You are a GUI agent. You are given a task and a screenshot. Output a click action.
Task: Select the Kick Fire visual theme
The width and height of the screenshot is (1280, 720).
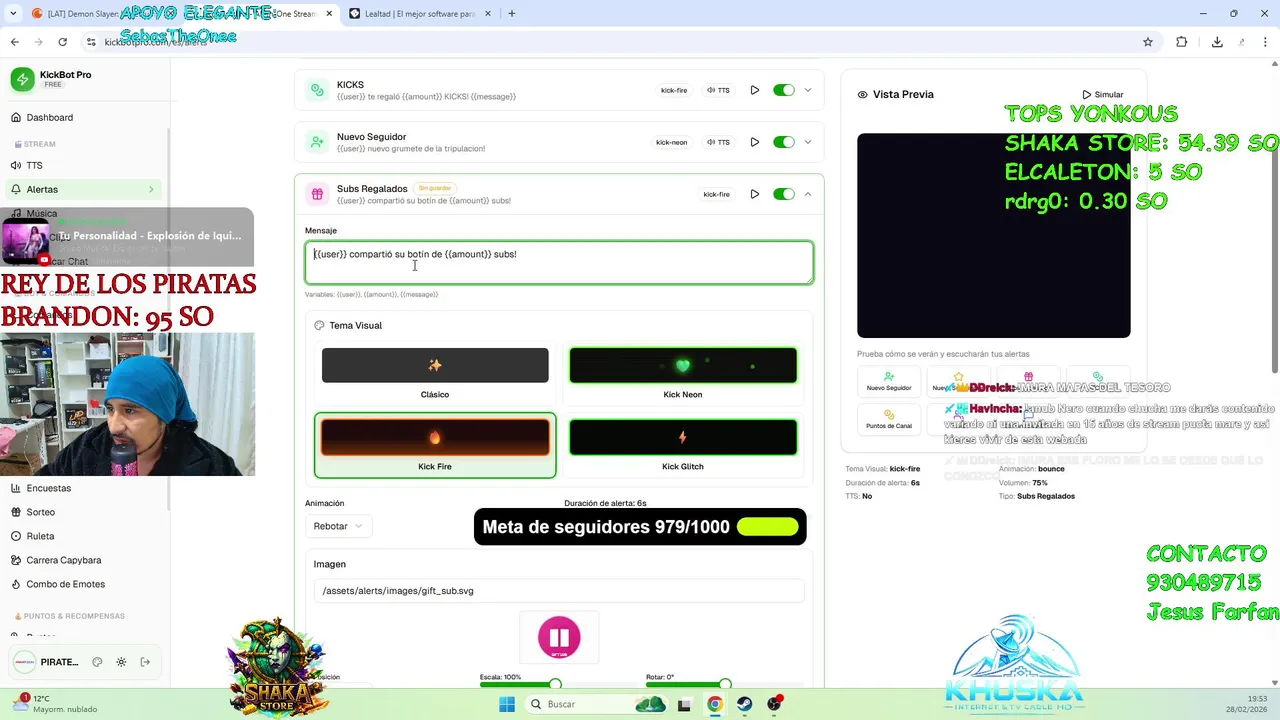point(435,445)
